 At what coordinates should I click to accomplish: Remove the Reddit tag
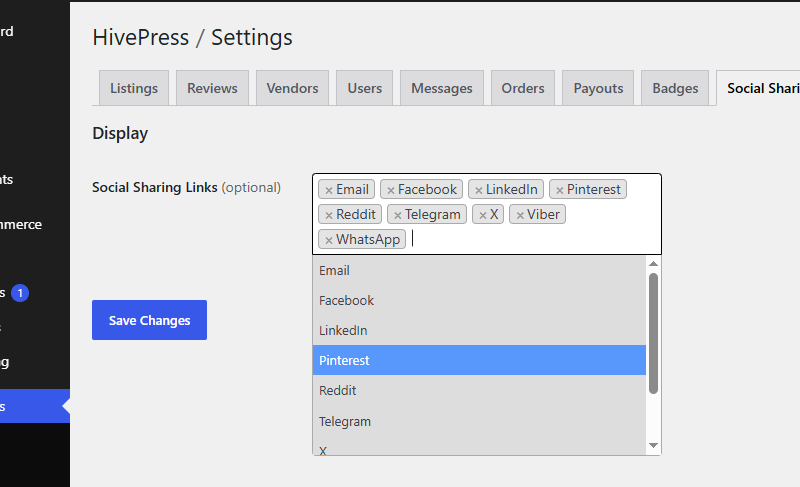(329, 215)
